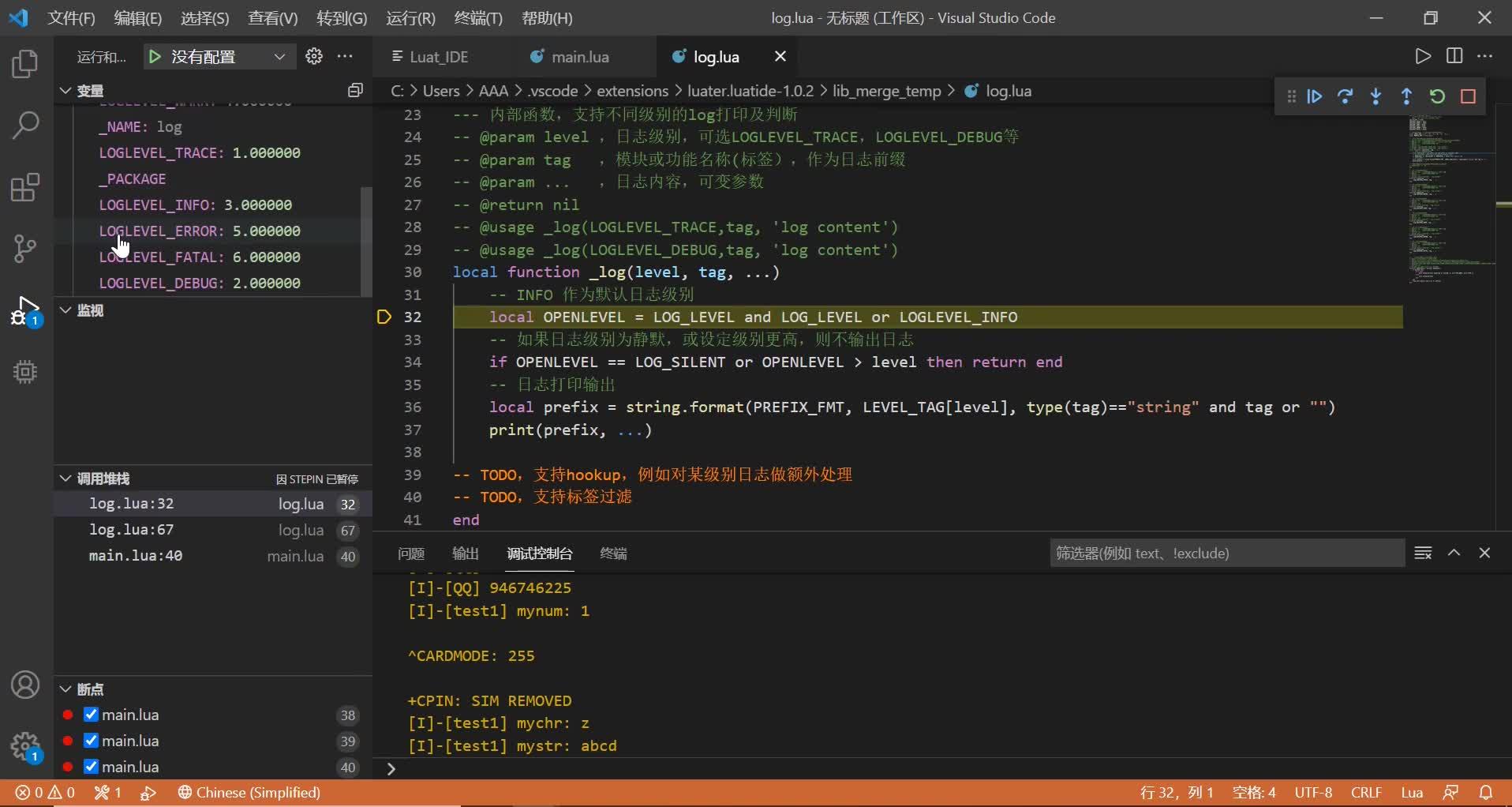Disable the main.lua line 39 breakpoint

click(x=92, y=741)
